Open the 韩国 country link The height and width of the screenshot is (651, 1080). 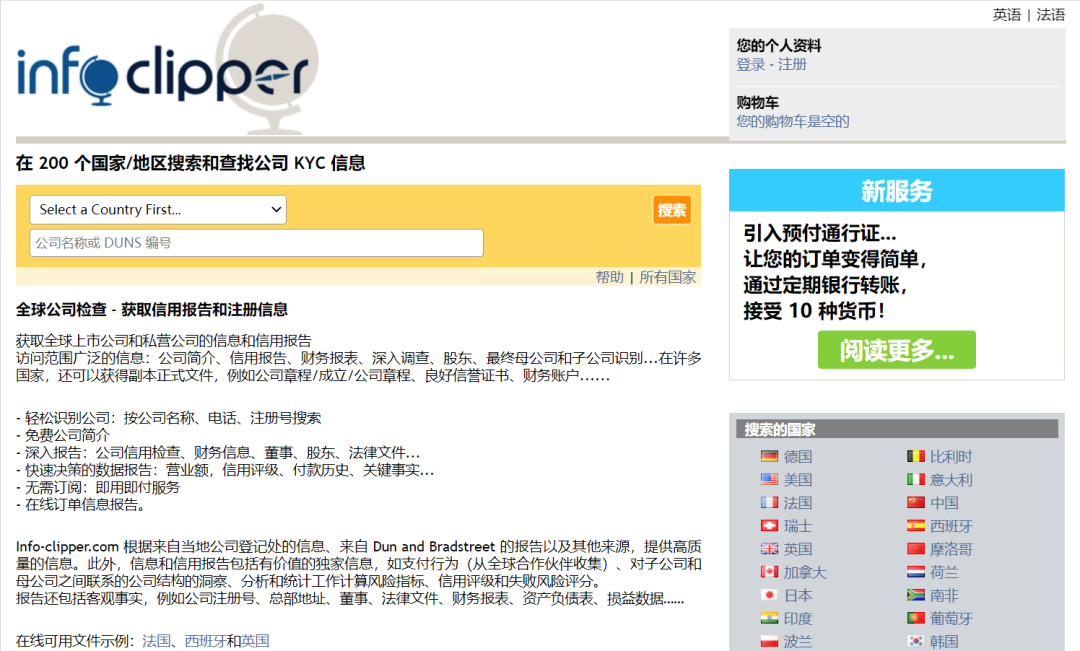(x=944, y=641)
